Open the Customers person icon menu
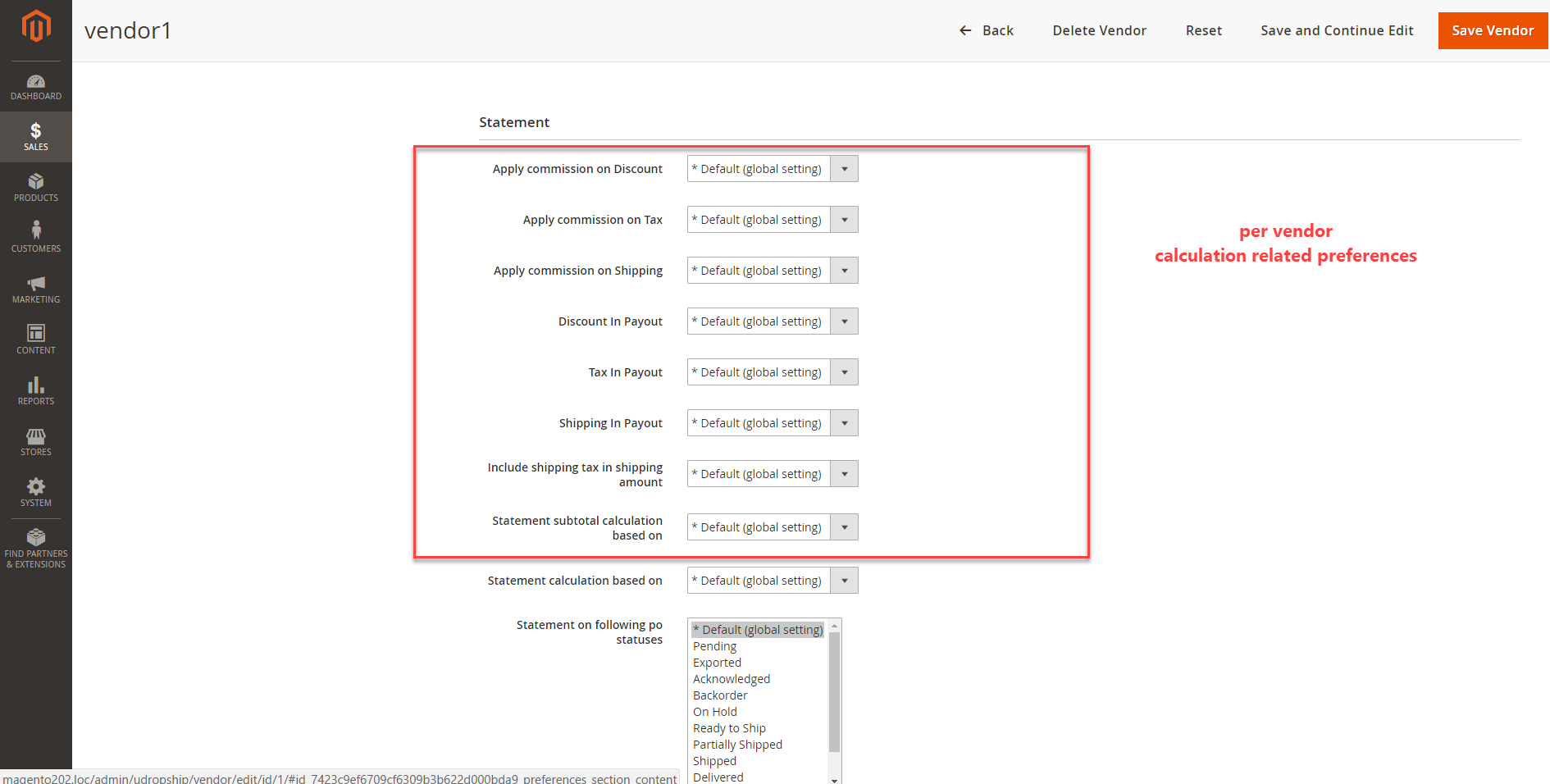Viewport: 1550px width, 784px height. 36,239
